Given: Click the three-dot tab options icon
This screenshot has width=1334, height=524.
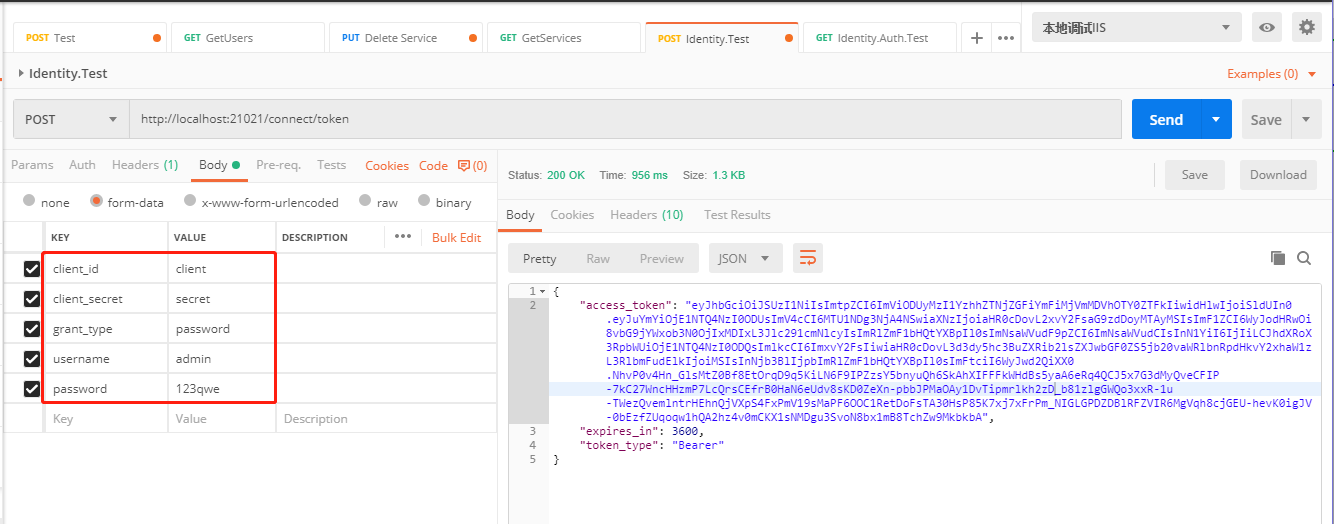Looking at the screenshot, I should click(x=1007, y=38).
